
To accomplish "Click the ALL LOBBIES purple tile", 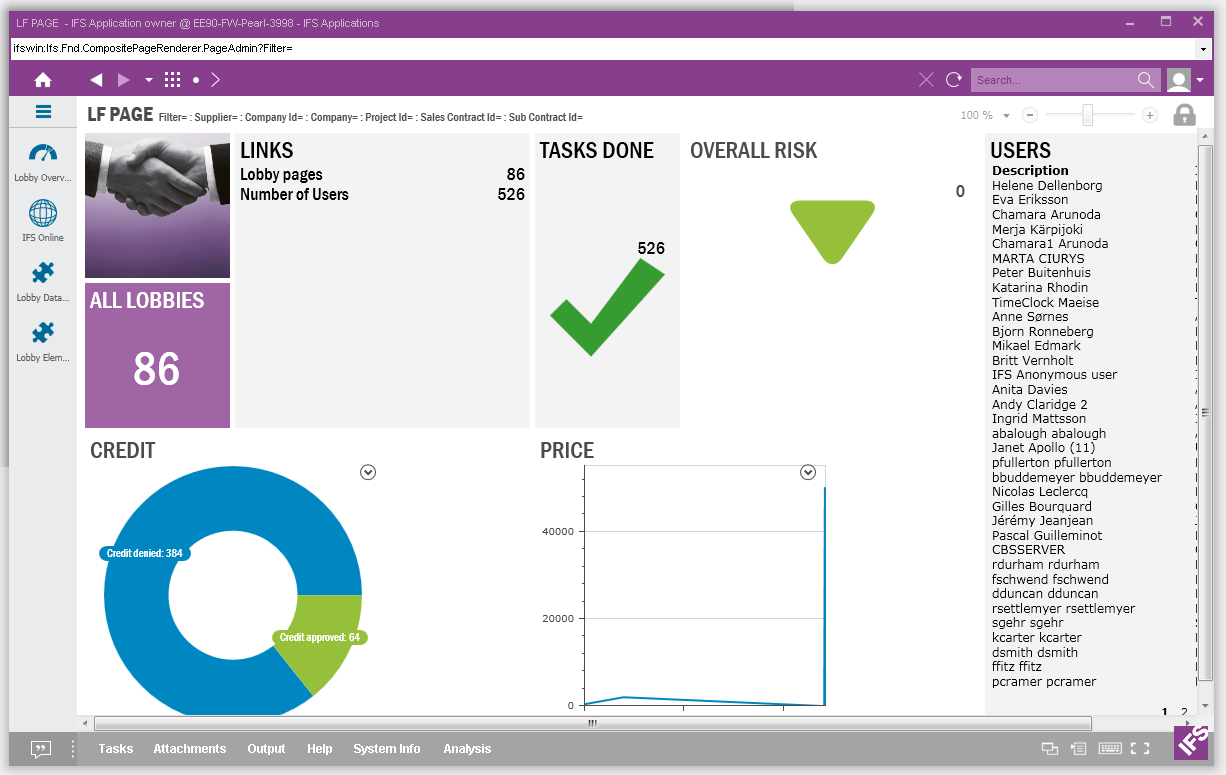I will tap(157, 355).
